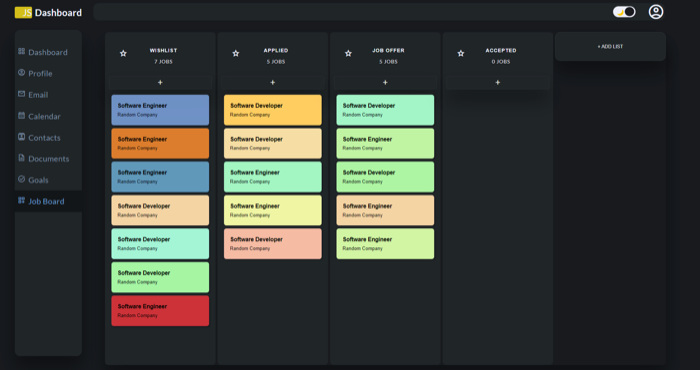Open the red Software Engineer card in Wishlist
Image resolution: width=700 pixels, height=370 pixels.
tap(160, 311)
